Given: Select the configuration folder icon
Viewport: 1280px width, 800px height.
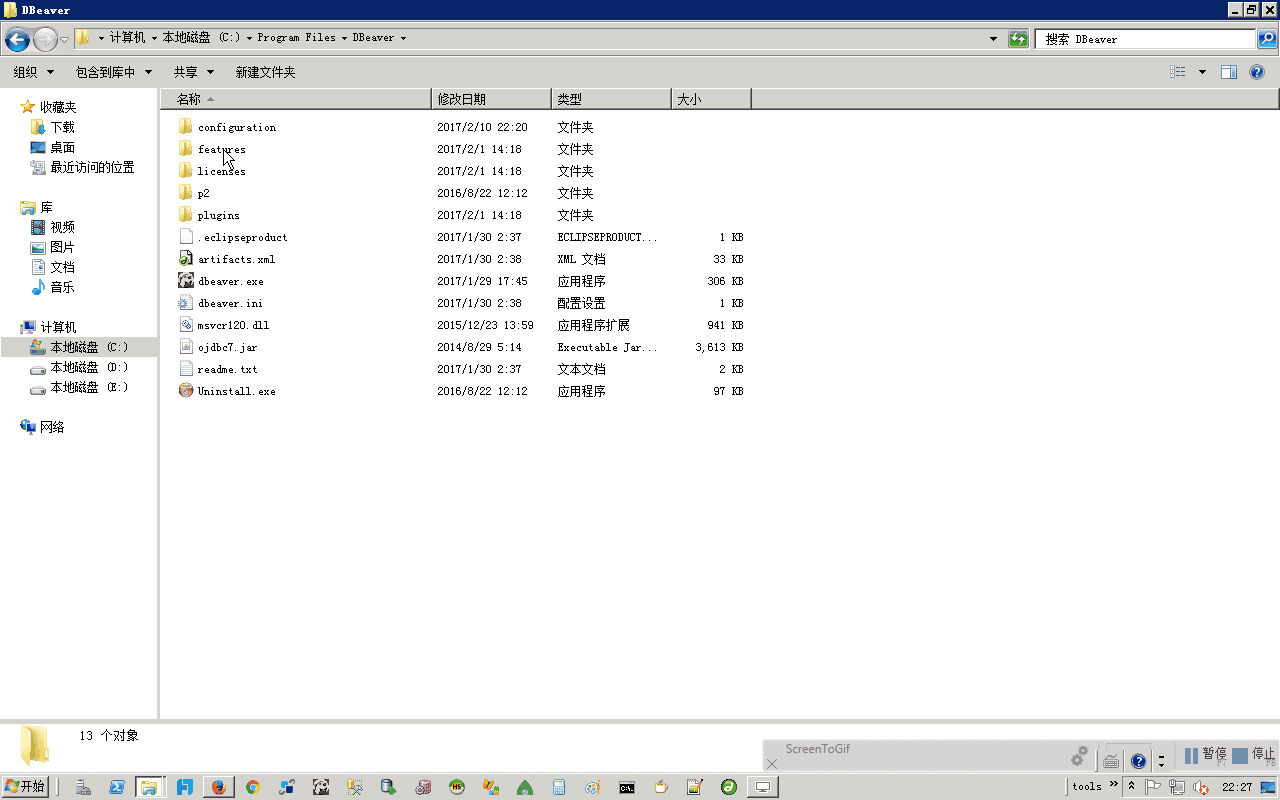Looking at the screenshot, I should click(186, 127).
